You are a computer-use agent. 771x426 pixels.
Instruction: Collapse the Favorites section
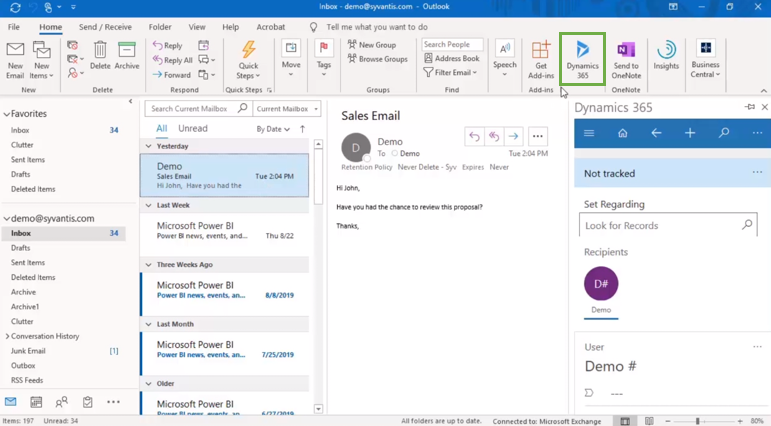(x=6, y=114)
